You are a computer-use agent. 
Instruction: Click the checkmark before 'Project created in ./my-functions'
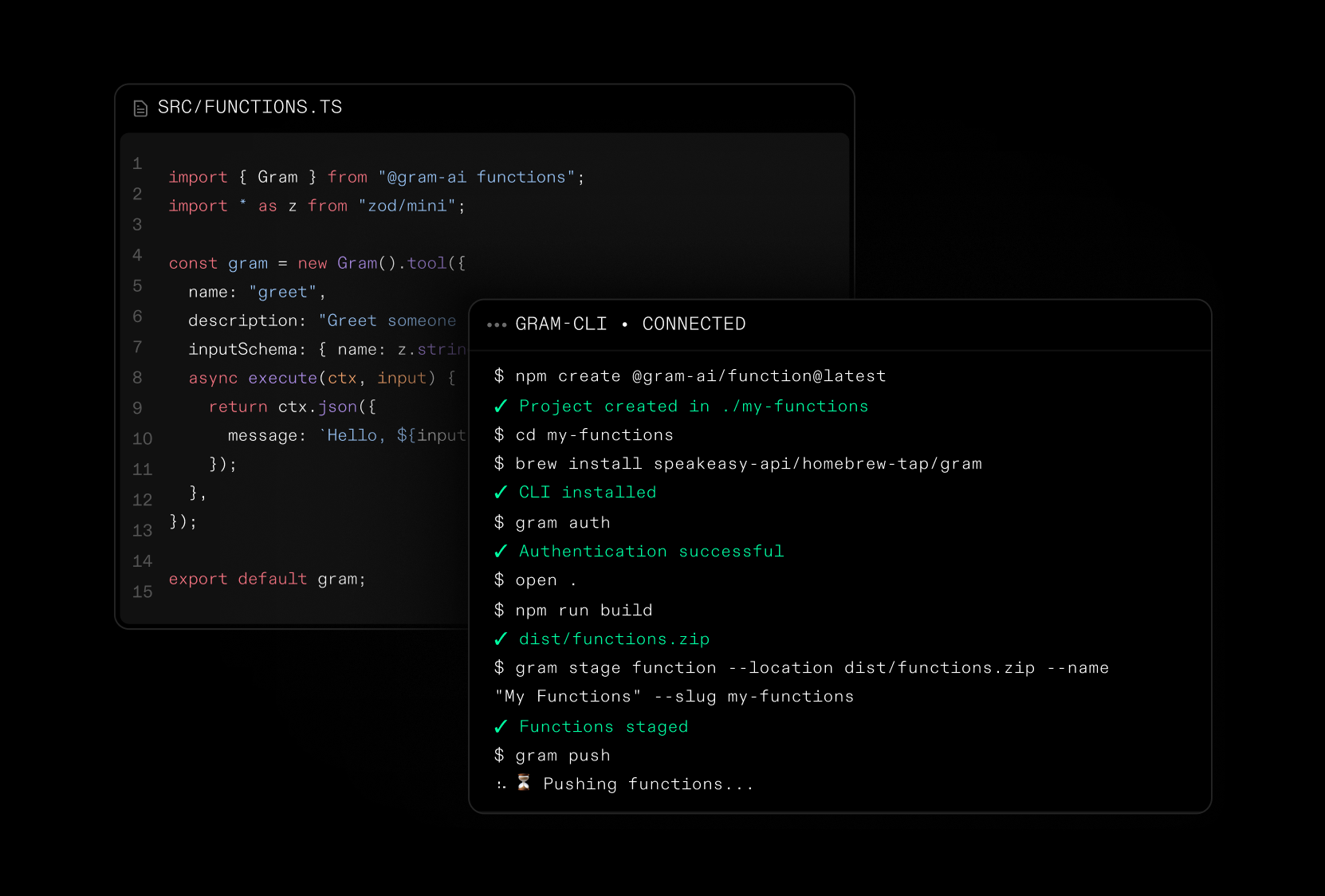pyautogui.click(x=501, y=406)
